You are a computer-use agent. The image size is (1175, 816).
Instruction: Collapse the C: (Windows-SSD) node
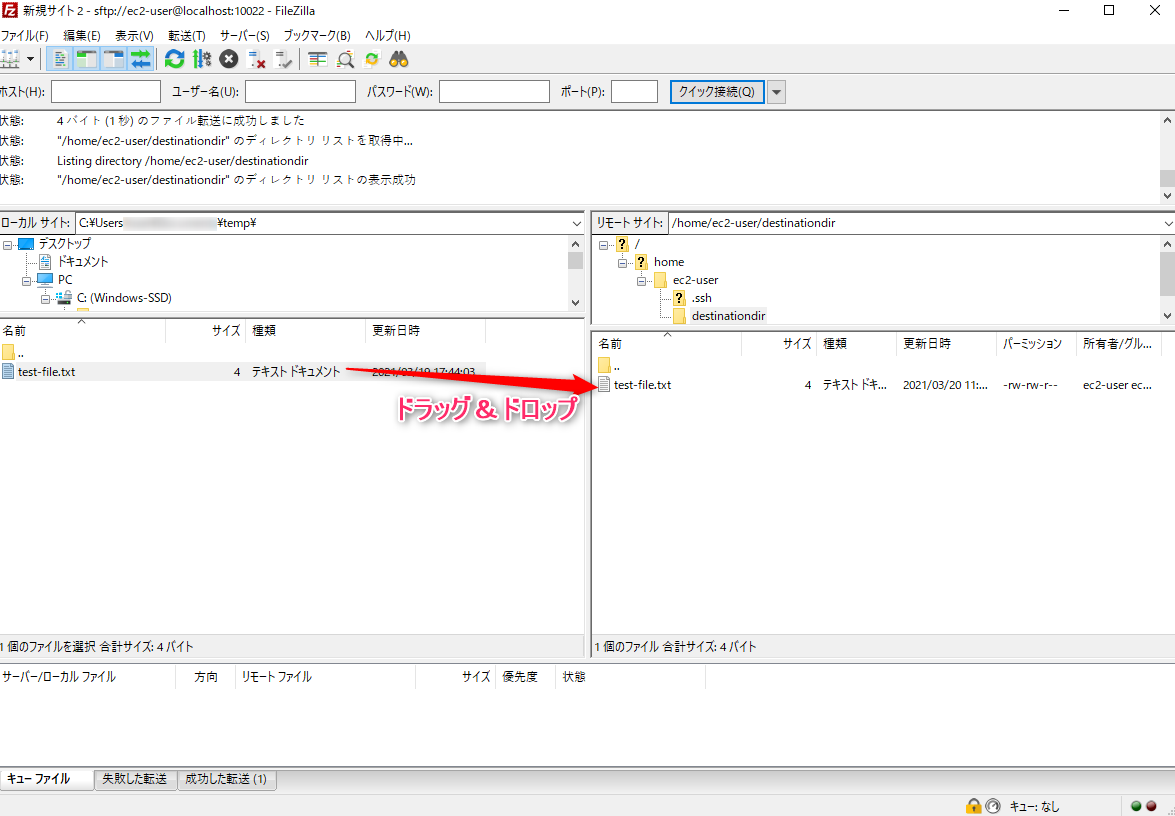coord(45,298)
